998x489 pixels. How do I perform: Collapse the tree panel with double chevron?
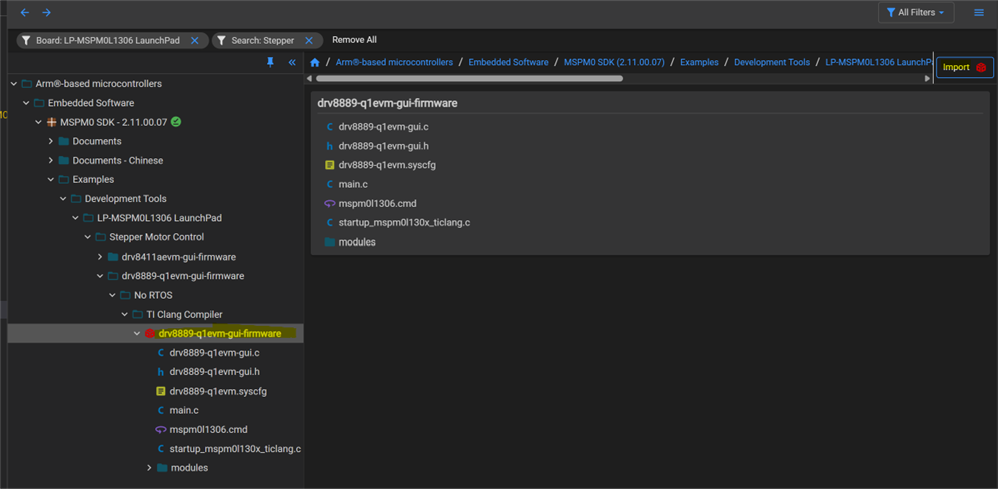coord(292,62)
